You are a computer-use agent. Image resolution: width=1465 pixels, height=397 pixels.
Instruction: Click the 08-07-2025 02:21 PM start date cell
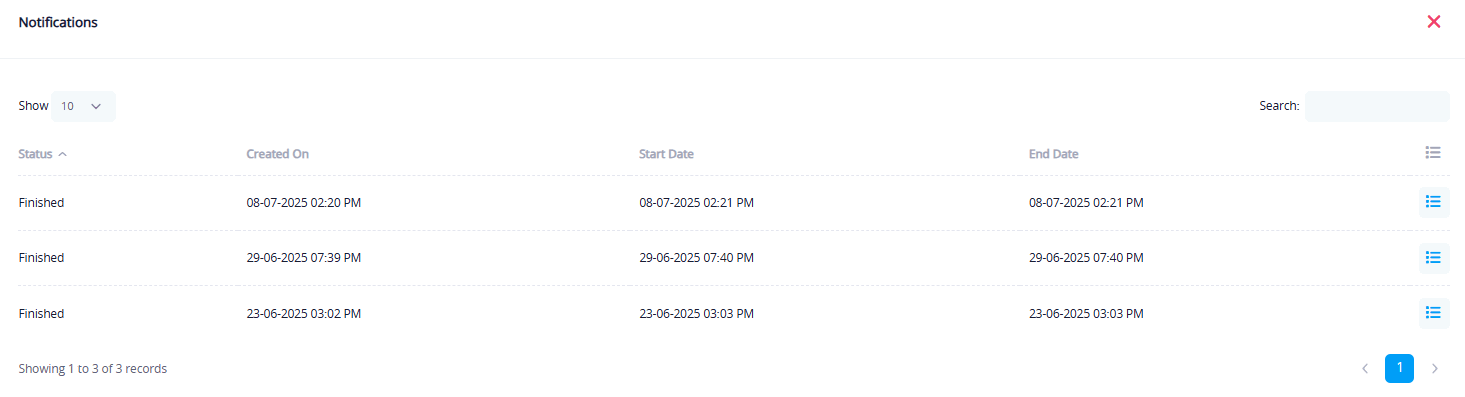(696, 203)
